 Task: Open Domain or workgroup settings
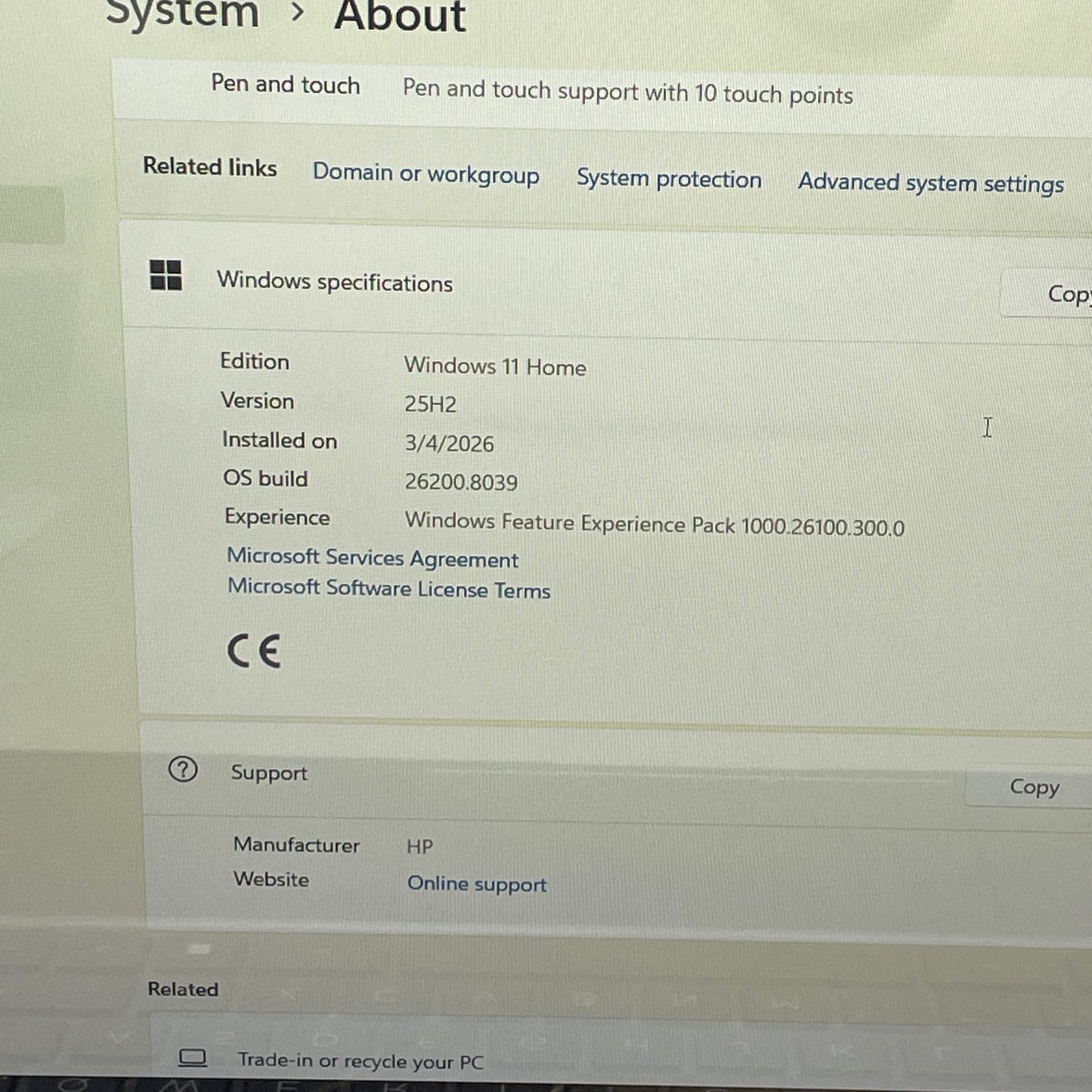(425, 175)
